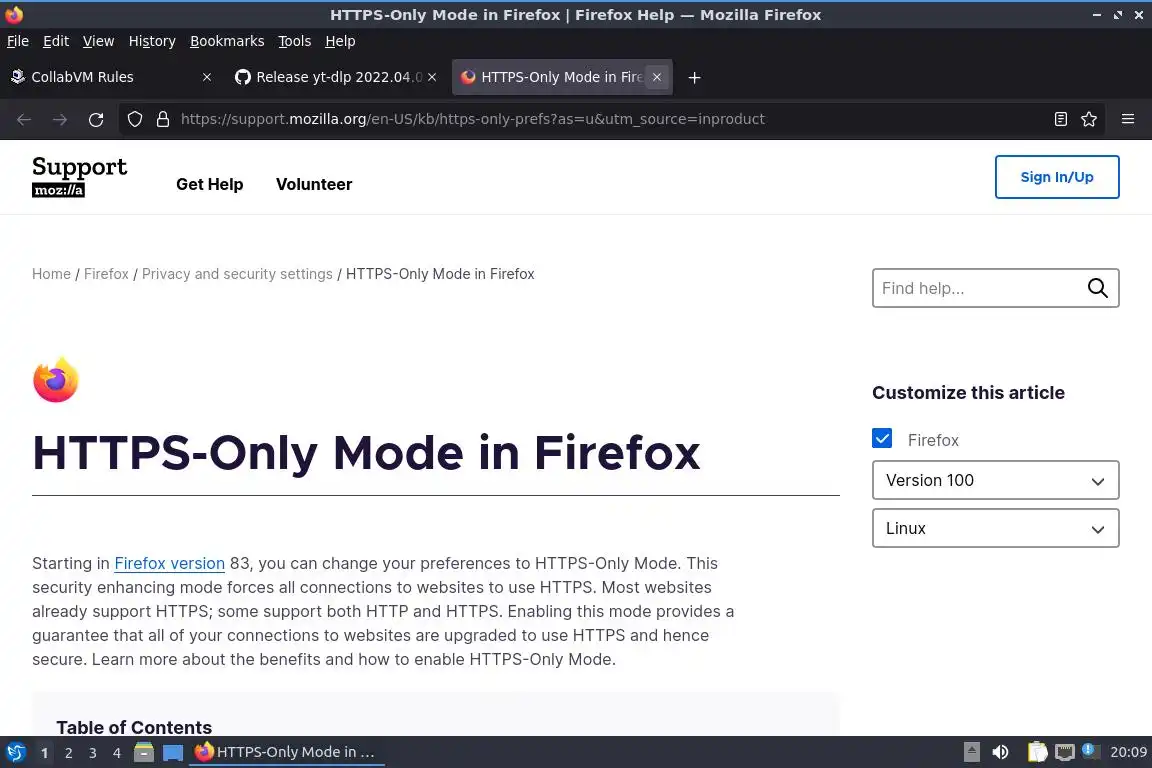Open the Help menu
The height and width of the screenshot is (768, 1152).
(x=340, y=41)
